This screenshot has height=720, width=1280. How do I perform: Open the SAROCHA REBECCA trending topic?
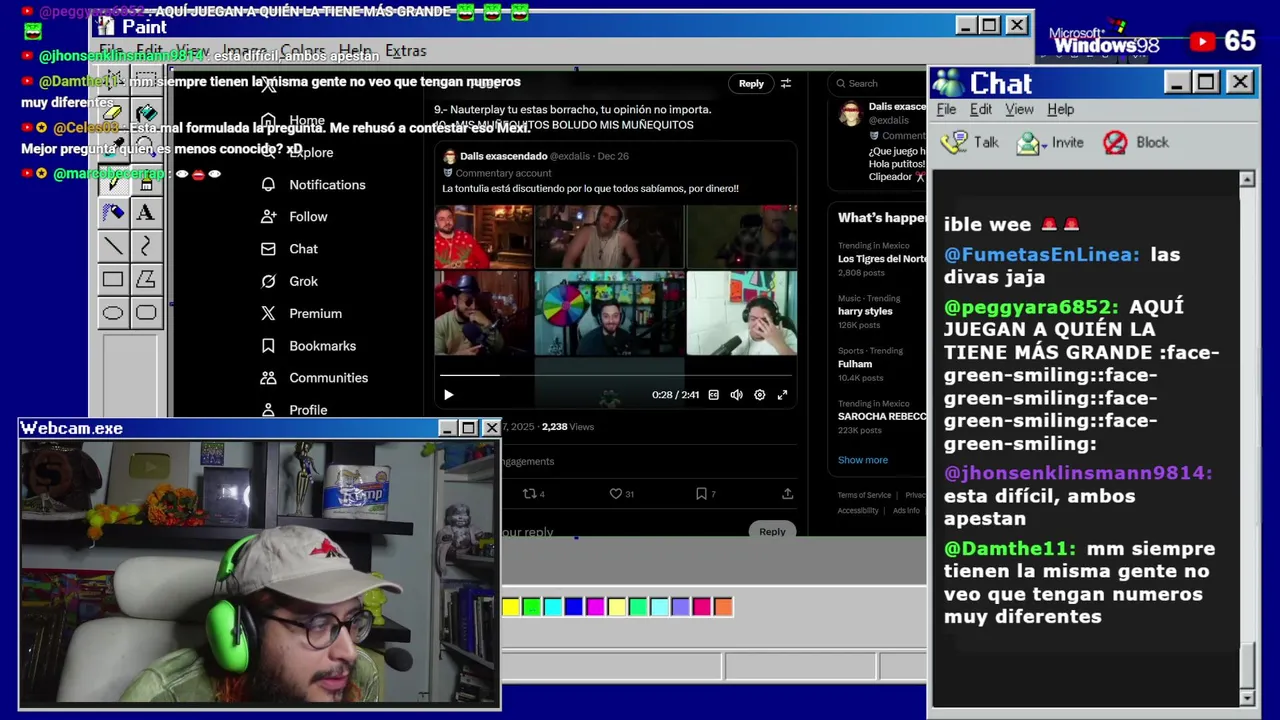pos(882,416)
